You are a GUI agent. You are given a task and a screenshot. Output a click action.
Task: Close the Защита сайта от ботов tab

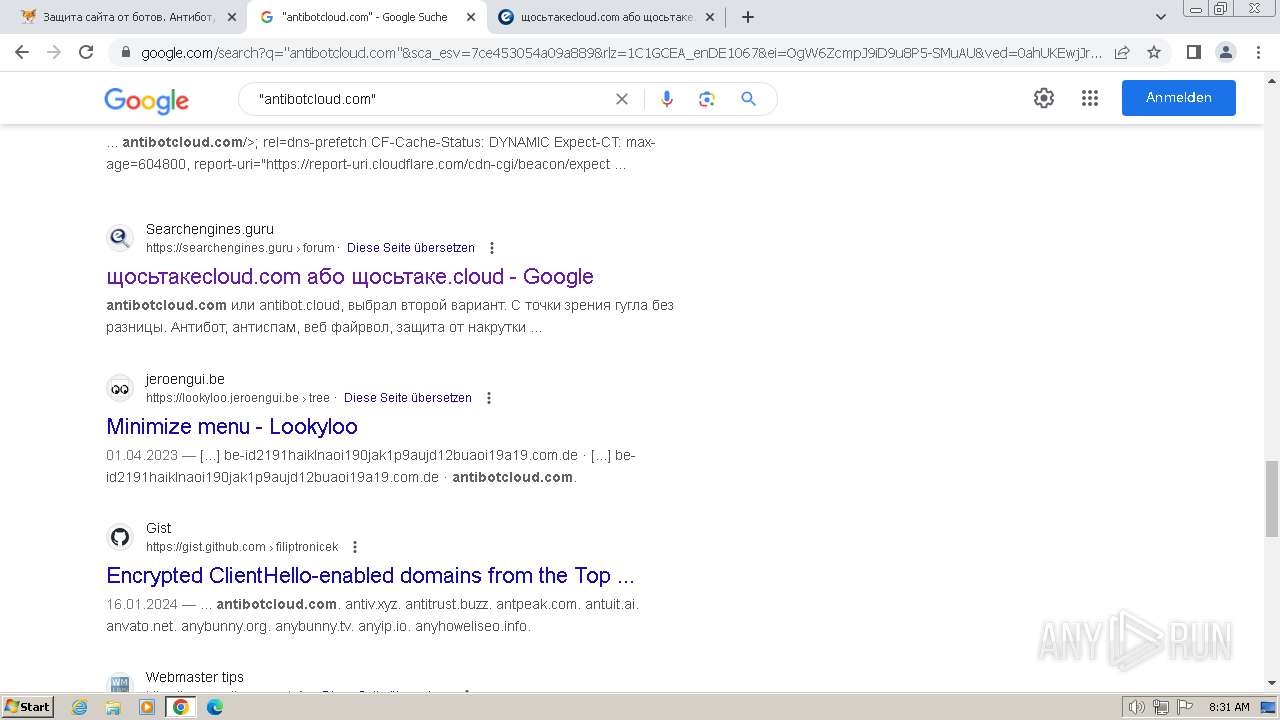pos(232,17)
